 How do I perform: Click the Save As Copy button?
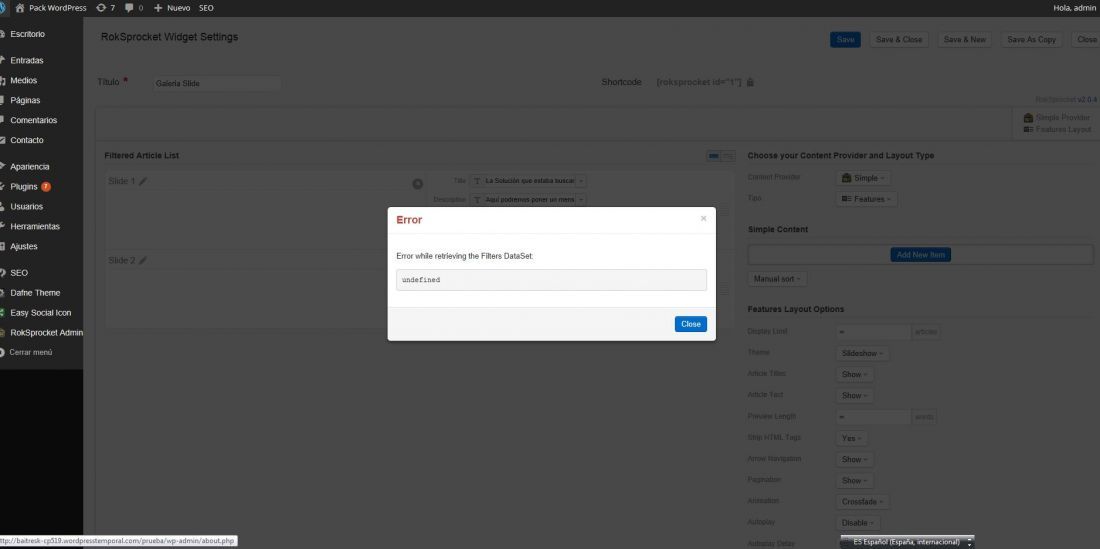pos(1031,40)
